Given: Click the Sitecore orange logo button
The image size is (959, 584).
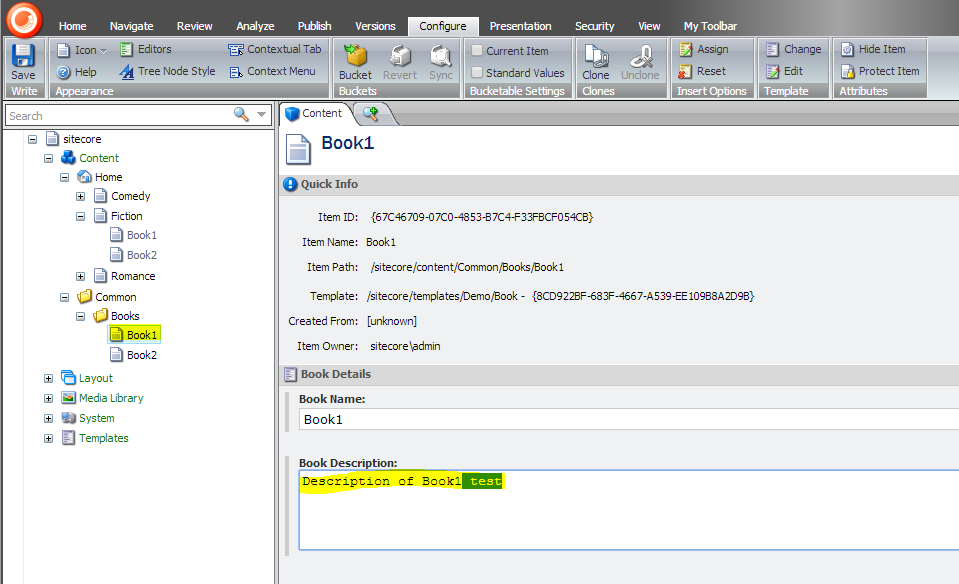Looking at the screenshot, I should click(24, 19).
